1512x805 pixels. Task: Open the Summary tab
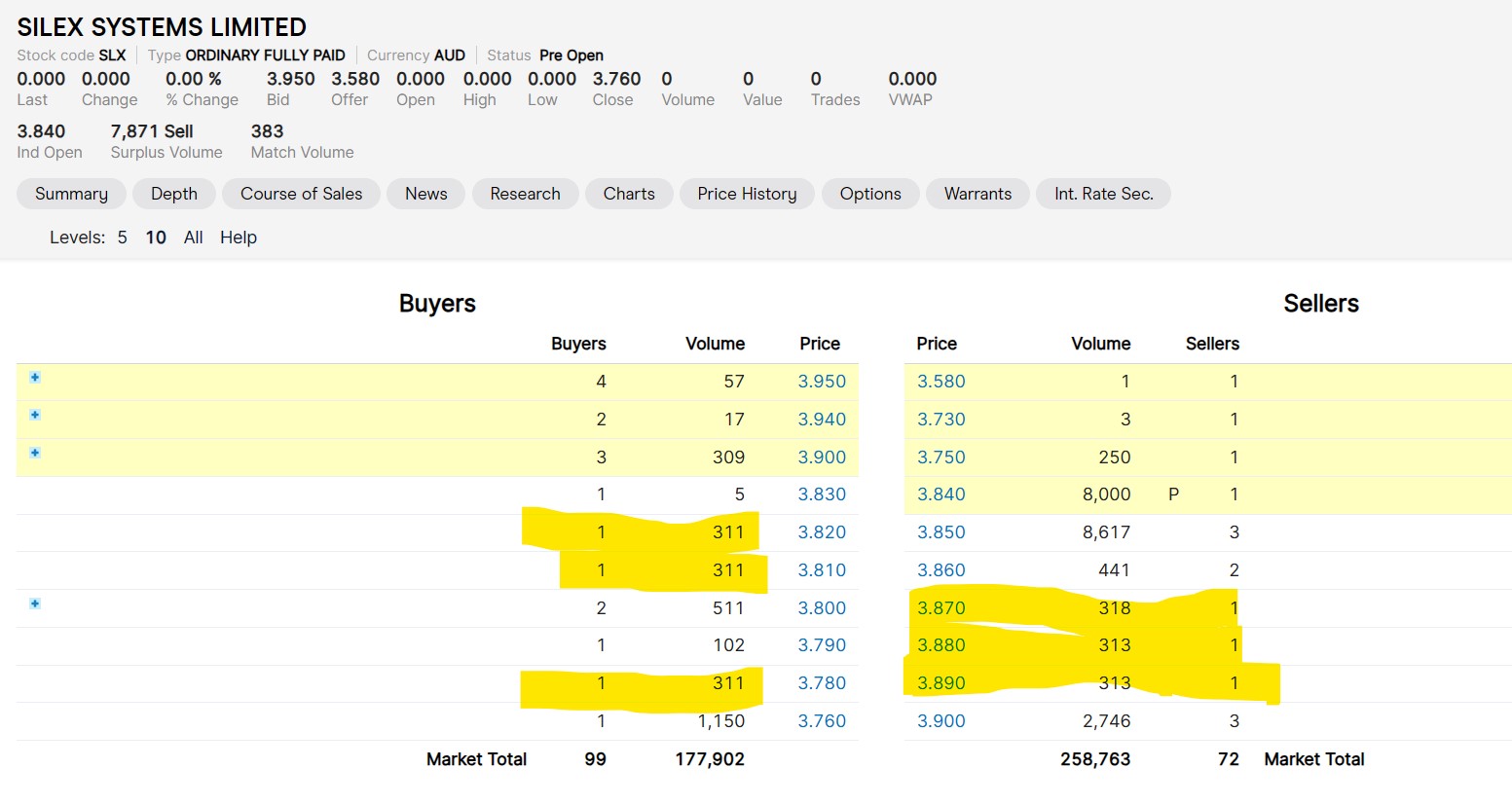coord(71,194)
